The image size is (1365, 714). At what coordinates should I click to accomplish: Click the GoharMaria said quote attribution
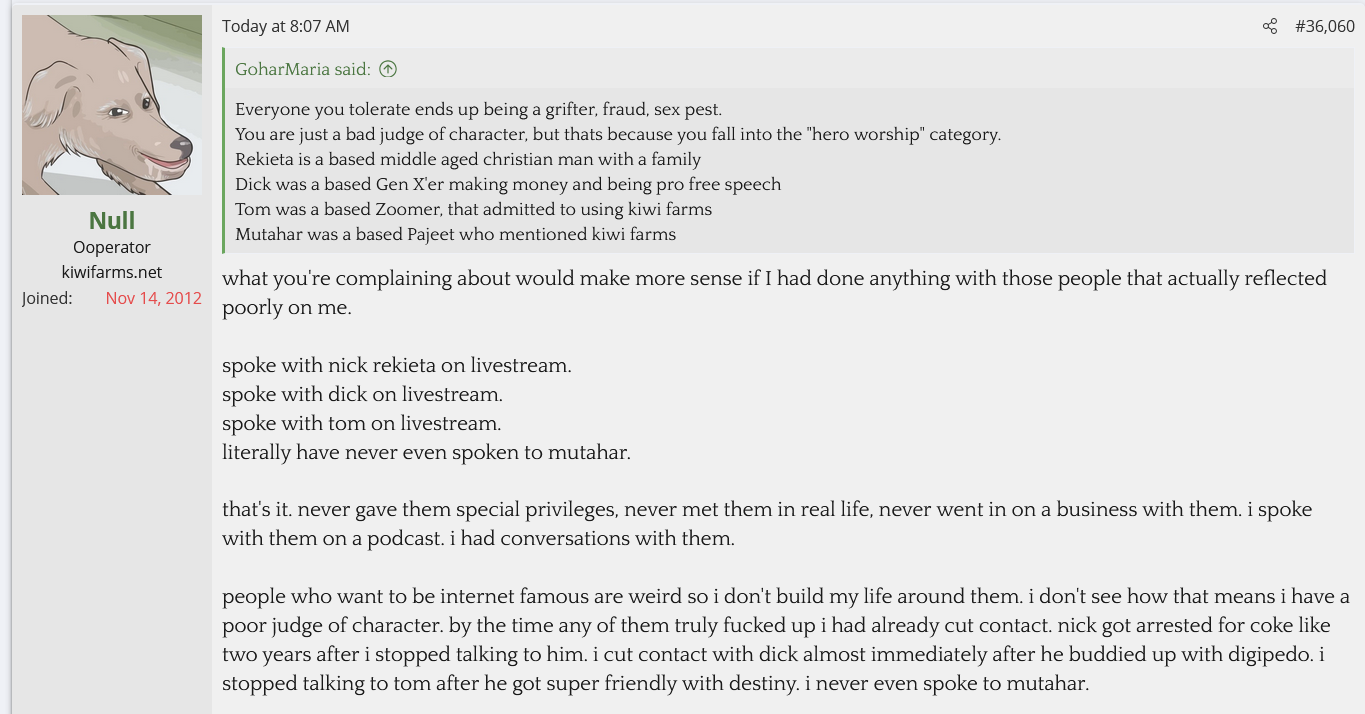[x=303, y=69]
